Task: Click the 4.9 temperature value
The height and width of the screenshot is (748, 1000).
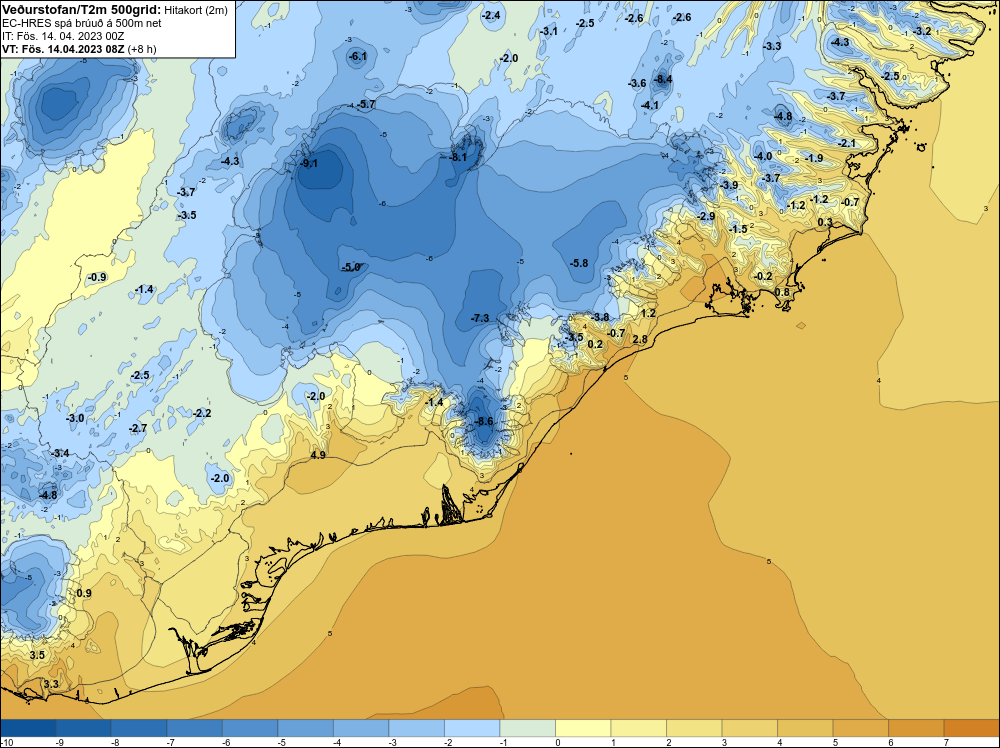Action: pos(318,455)
